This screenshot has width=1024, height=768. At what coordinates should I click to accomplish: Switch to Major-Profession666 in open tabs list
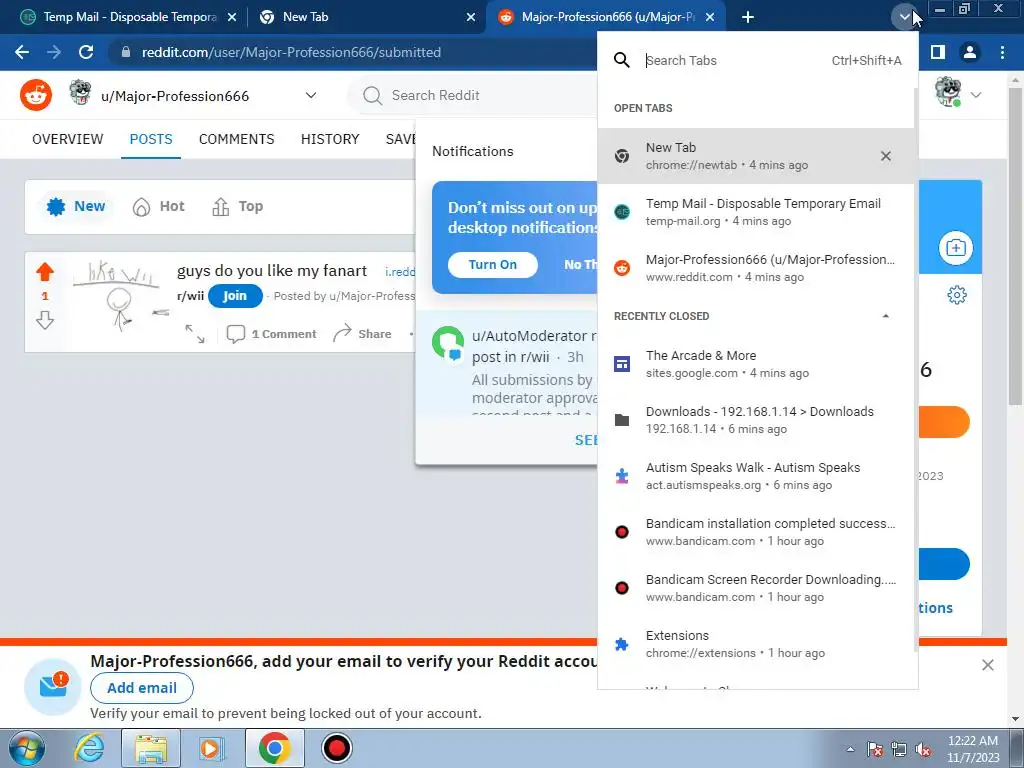pyautogui.click(x=756, y=268)
